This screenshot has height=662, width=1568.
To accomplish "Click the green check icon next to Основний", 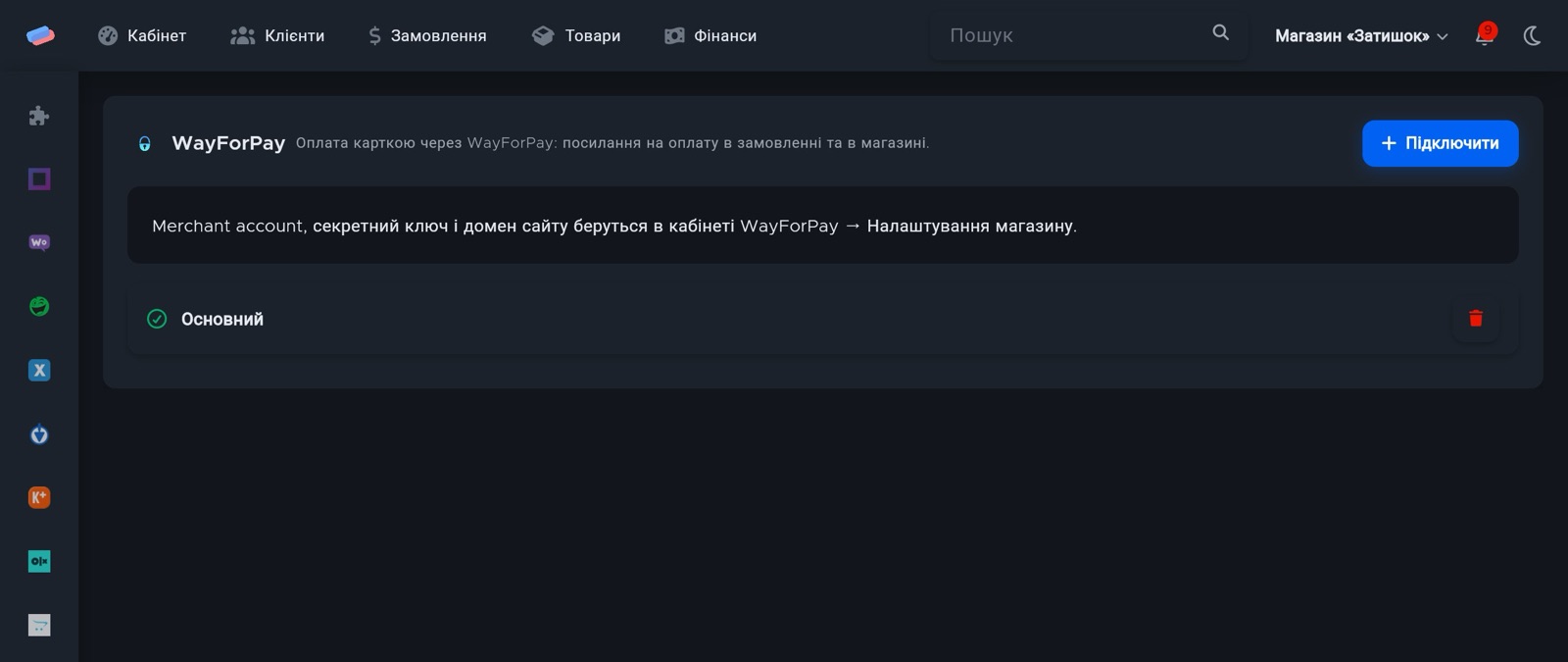I will [x=157, y=319].
